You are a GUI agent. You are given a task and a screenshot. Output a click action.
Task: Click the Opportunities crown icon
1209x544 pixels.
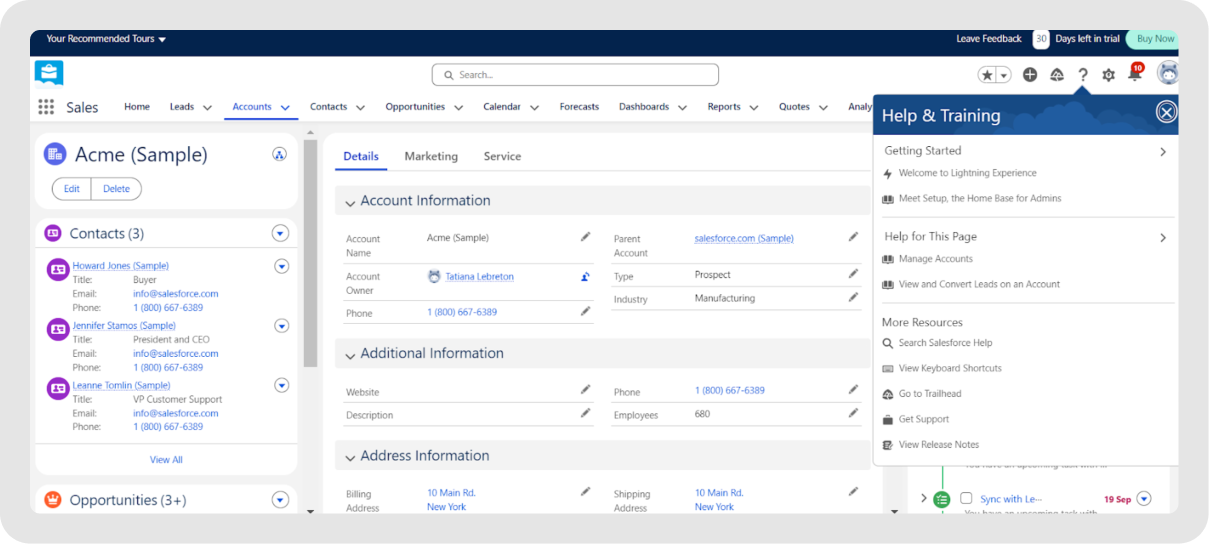[x=53, y=500]
